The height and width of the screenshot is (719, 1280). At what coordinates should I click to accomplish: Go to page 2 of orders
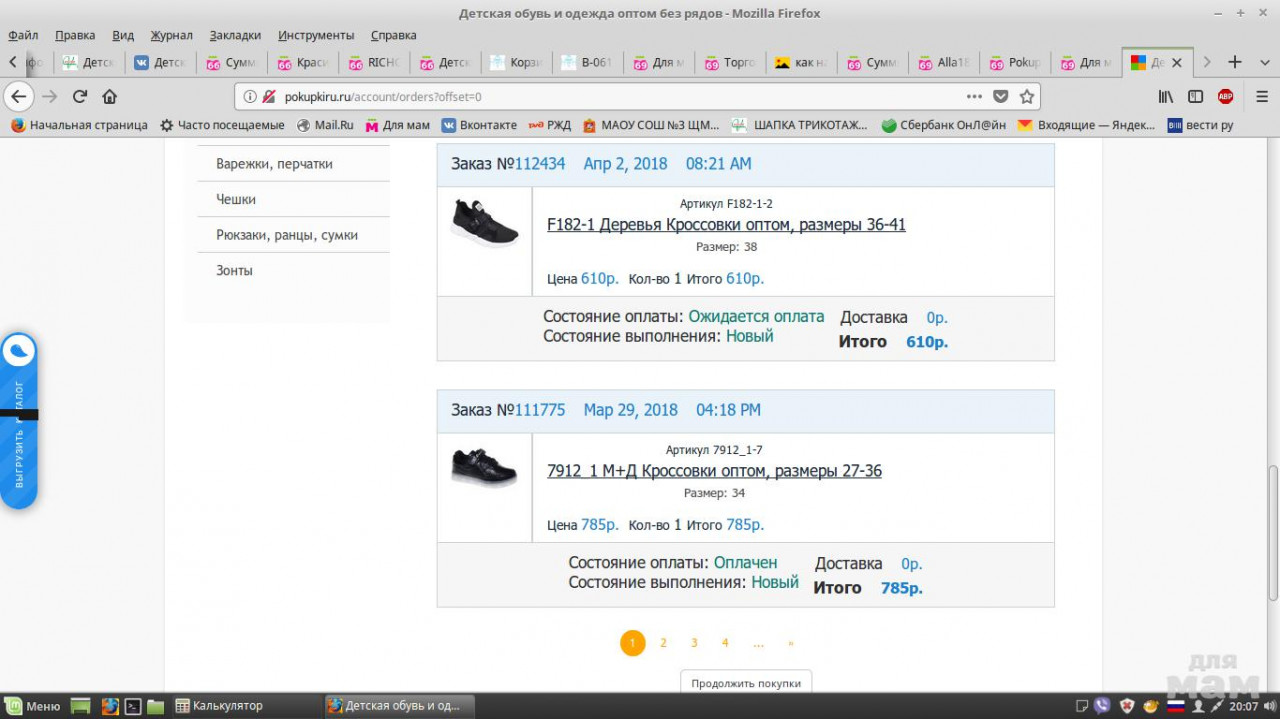663,643
